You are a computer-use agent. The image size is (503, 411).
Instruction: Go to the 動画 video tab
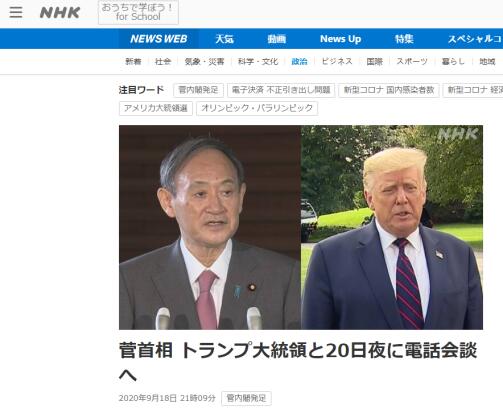point(276,39)
